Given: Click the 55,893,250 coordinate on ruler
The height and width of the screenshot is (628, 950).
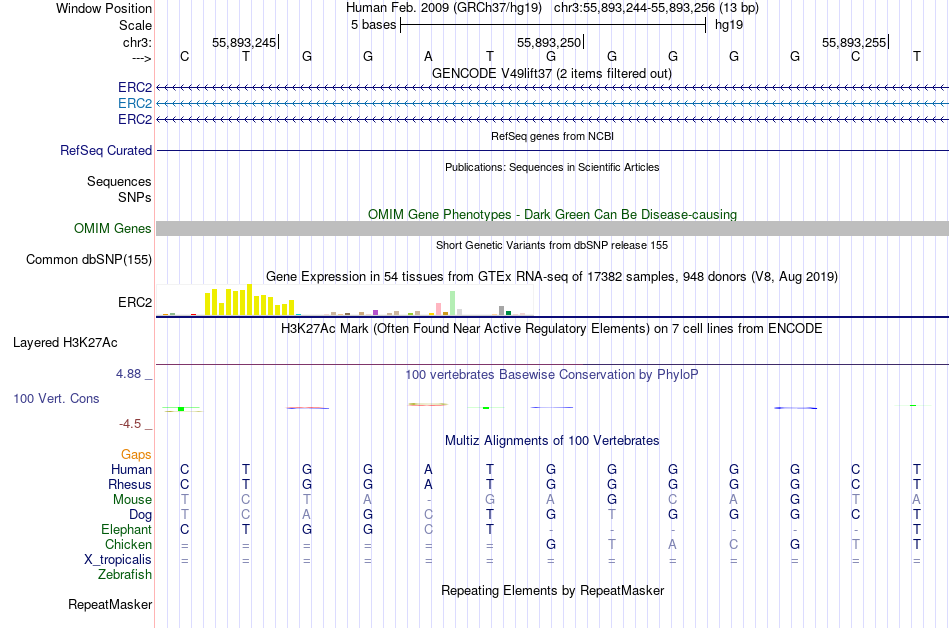Looking at the screenshot, I should (549, 42).
